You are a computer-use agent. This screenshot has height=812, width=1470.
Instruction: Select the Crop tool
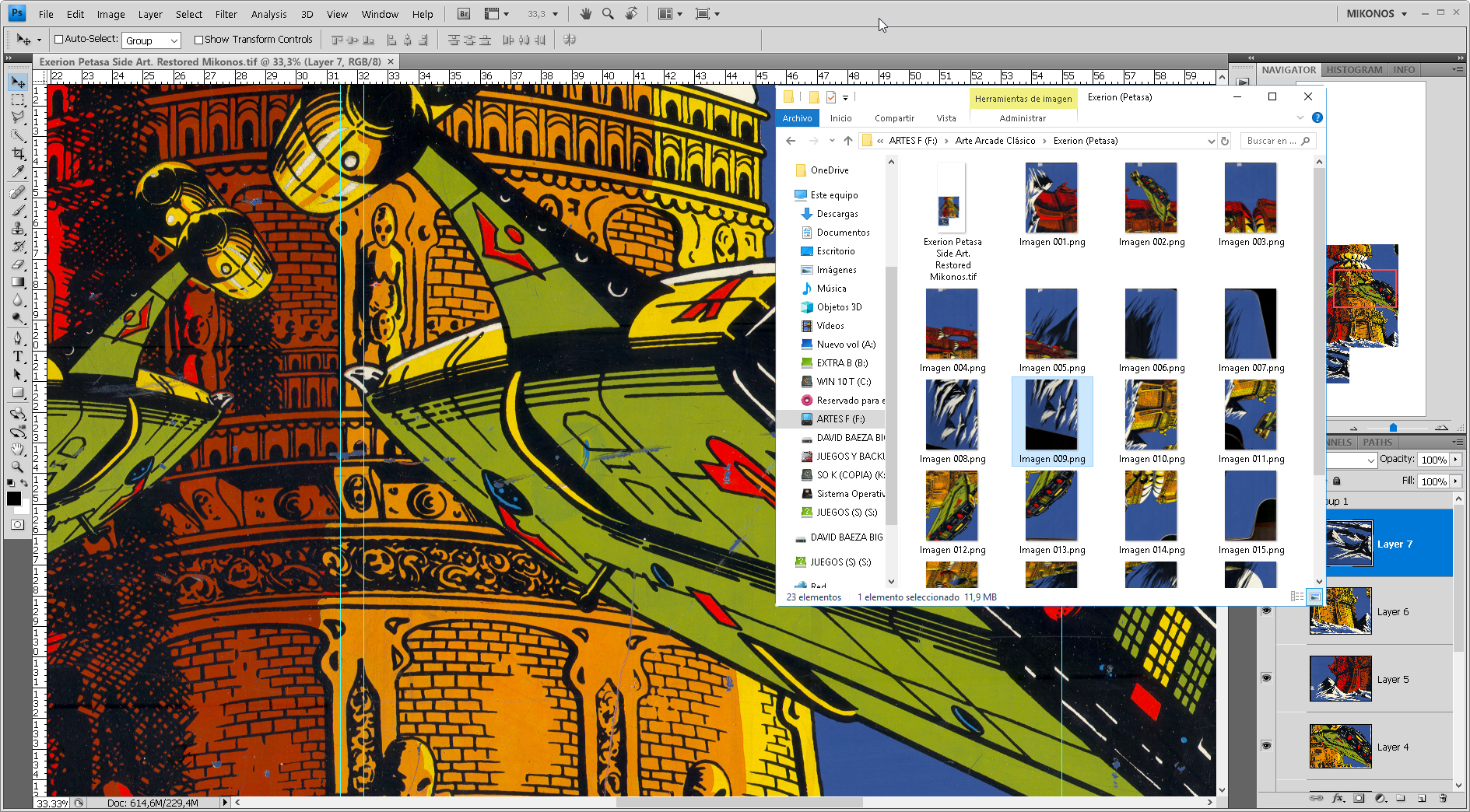tap(16, 152)
